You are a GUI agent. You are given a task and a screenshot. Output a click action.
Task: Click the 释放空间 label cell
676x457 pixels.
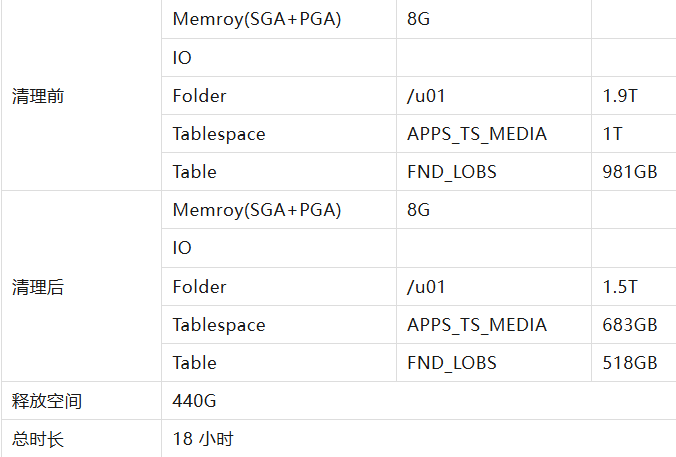tap(47, 401)
